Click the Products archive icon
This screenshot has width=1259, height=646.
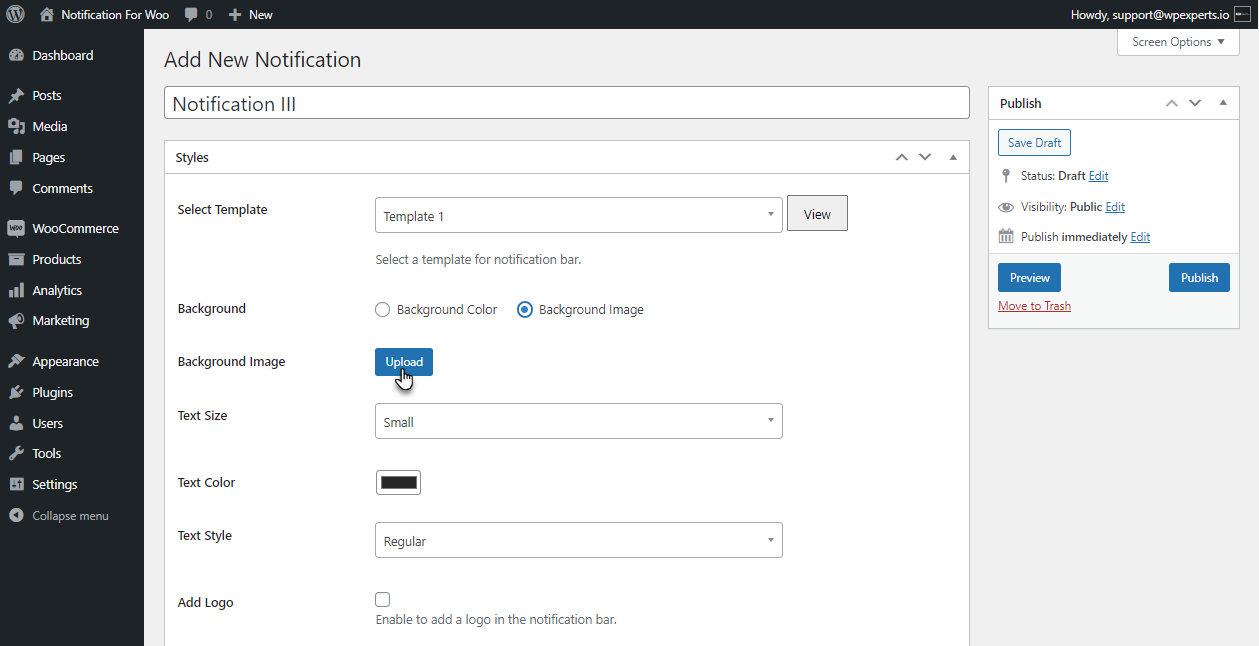coord(16,259)
